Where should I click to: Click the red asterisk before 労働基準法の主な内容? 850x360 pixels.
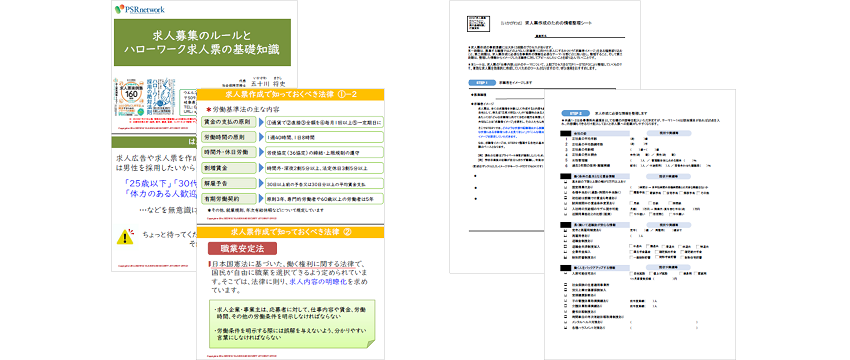click(x=208, y=110)
